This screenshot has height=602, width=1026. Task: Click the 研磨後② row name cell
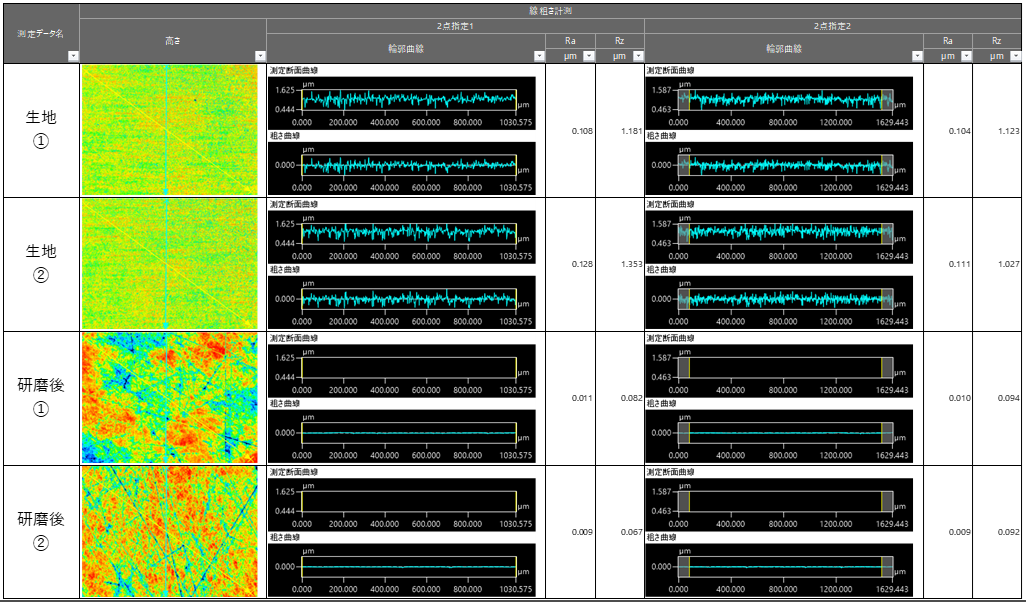(x=40, y=532)
